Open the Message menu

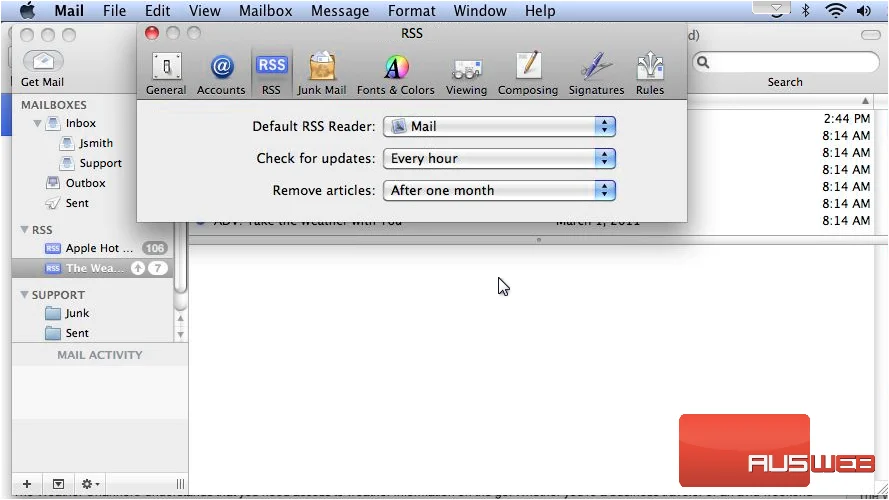click(340, 11)
